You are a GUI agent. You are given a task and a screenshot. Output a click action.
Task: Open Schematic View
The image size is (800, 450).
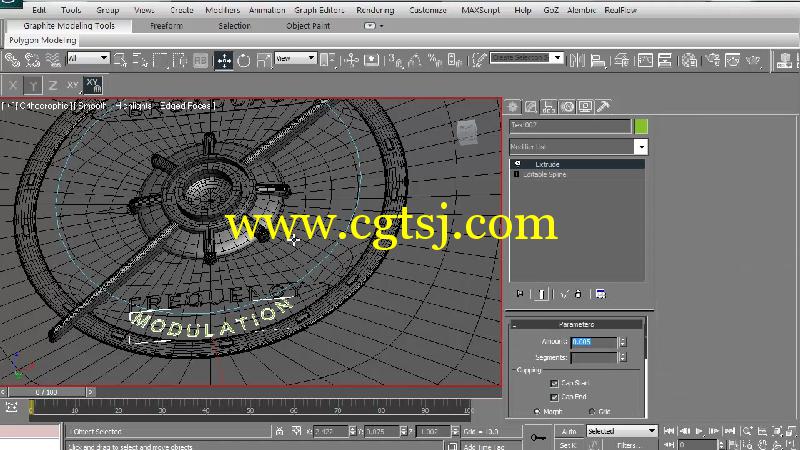tap(665, 60)
